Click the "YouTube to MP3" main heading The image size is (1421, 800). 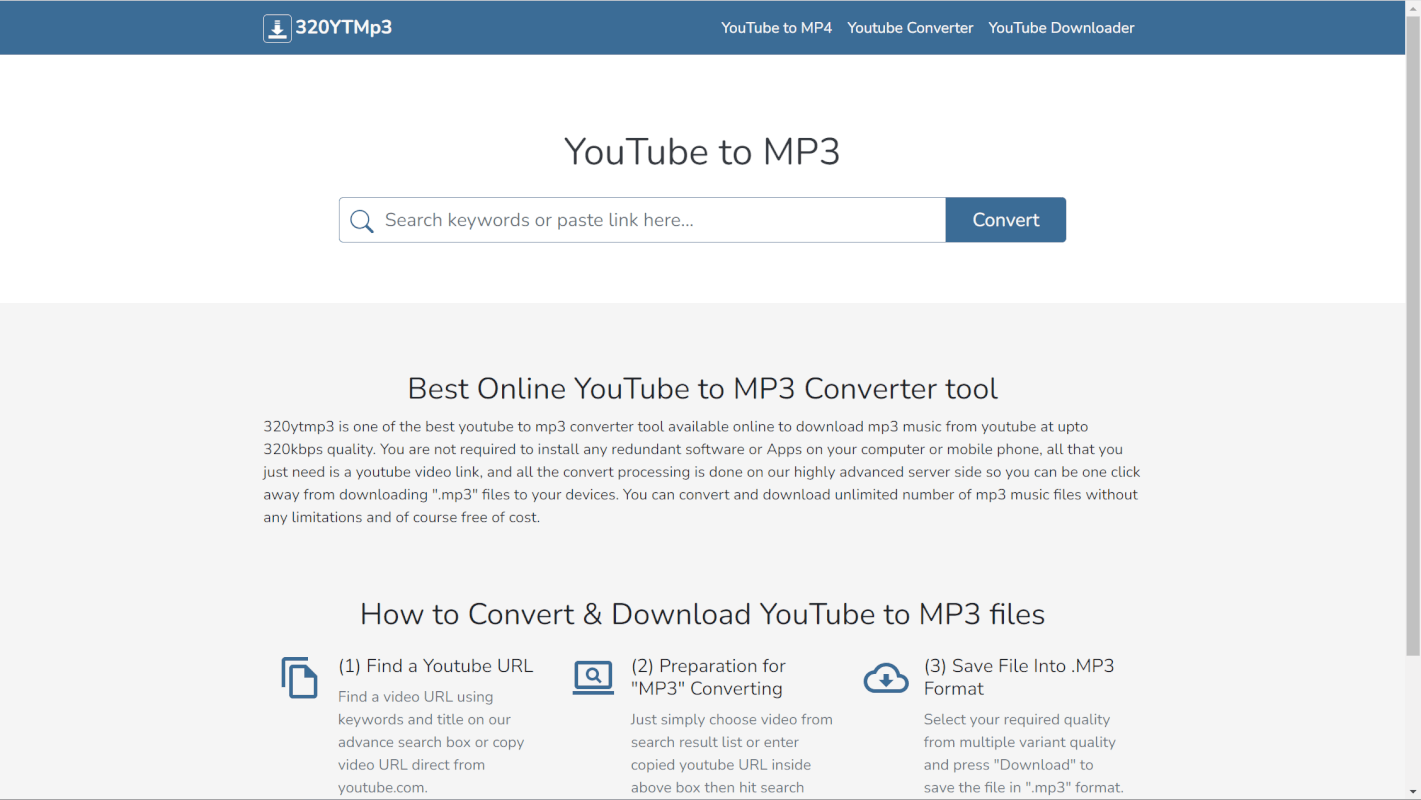point(702,152)
